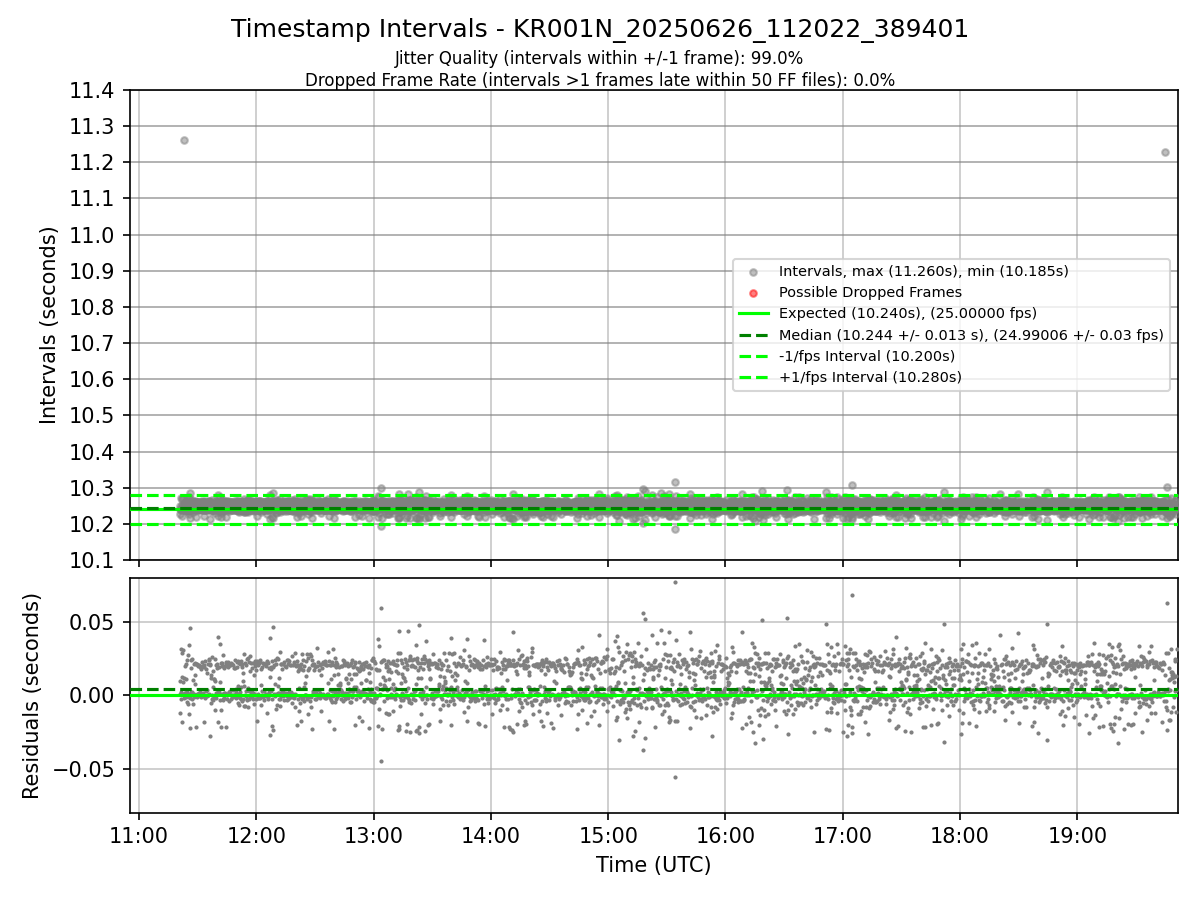The height and width of the screenshot is (900, 1200).
Task: Click the 'Time (UTC)' x-axis label
Action: click(x=653, y=865)
